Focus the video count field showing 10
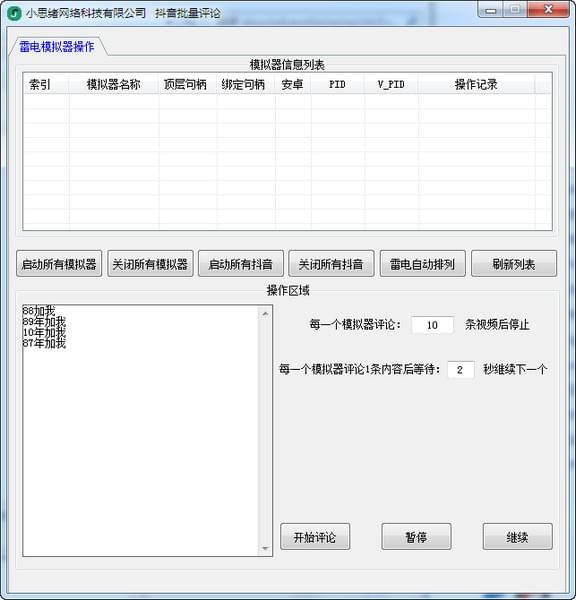 point(432,325)
